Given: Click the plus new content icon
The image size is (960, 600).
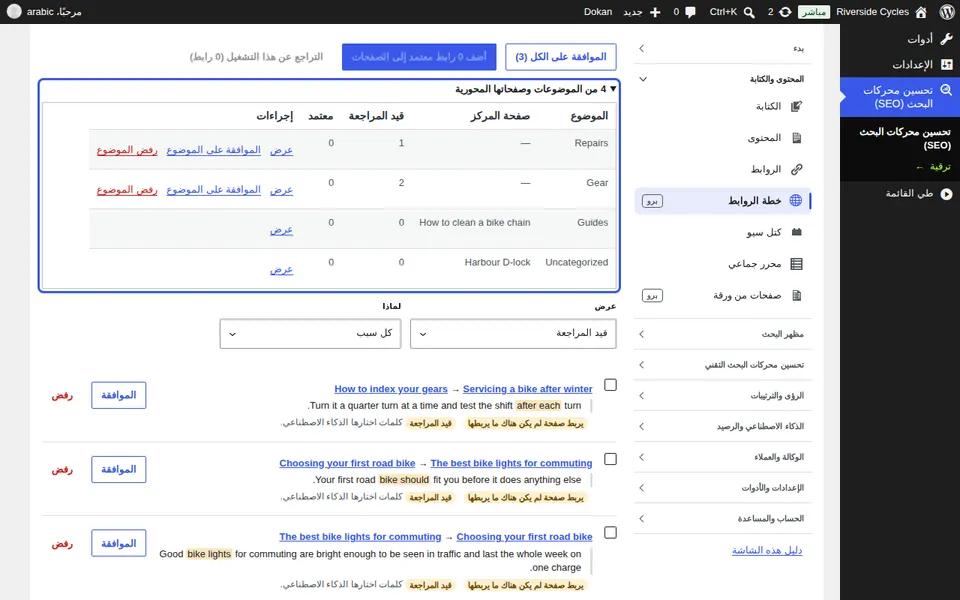Looking at the screenshot, I should coord(654,12).
